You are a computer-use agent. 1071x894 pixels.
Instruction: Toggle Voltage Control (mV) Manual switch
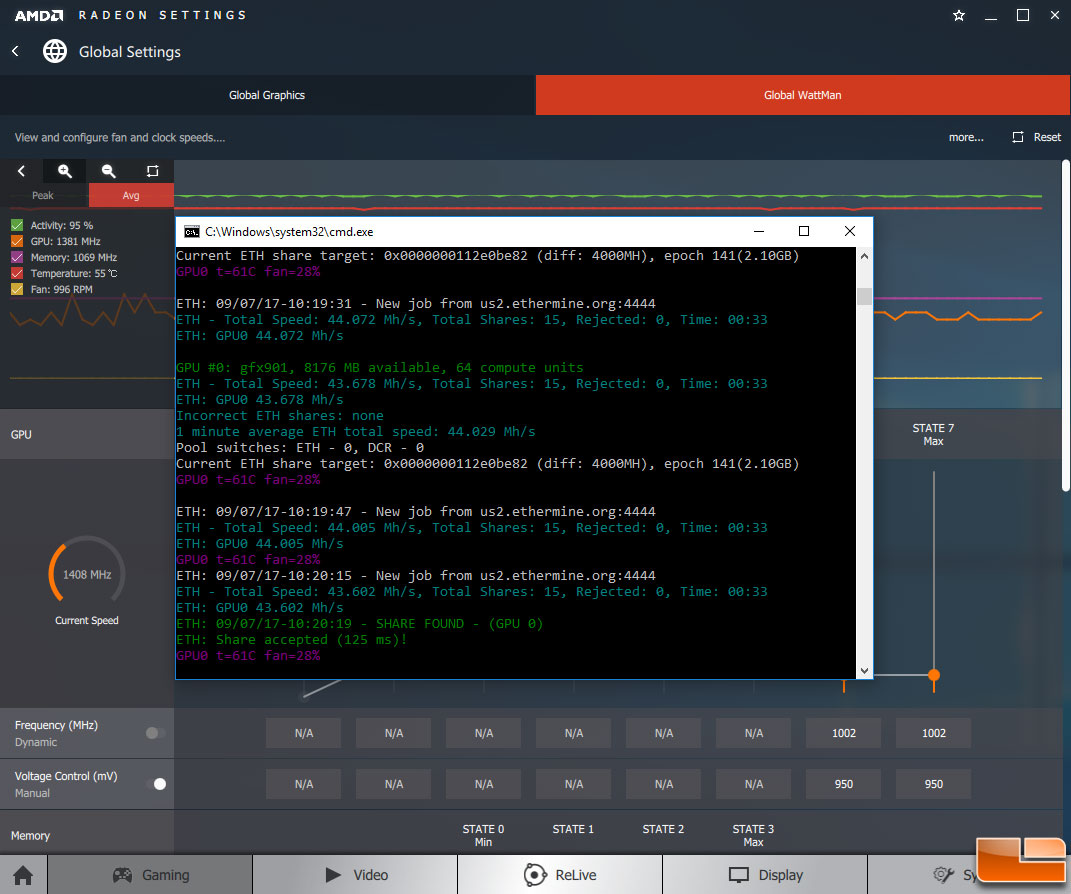tap(155, 784)
